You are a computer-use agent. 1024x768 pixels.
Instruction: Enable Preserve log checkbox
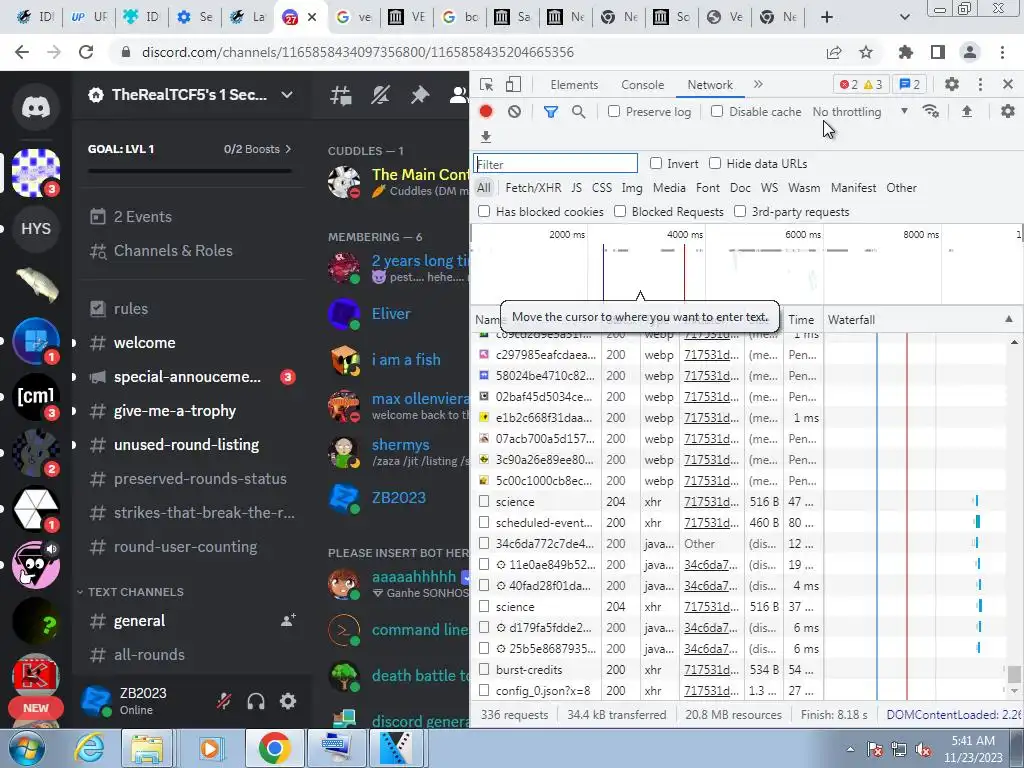pyautogui.click(x=614, y=112)
